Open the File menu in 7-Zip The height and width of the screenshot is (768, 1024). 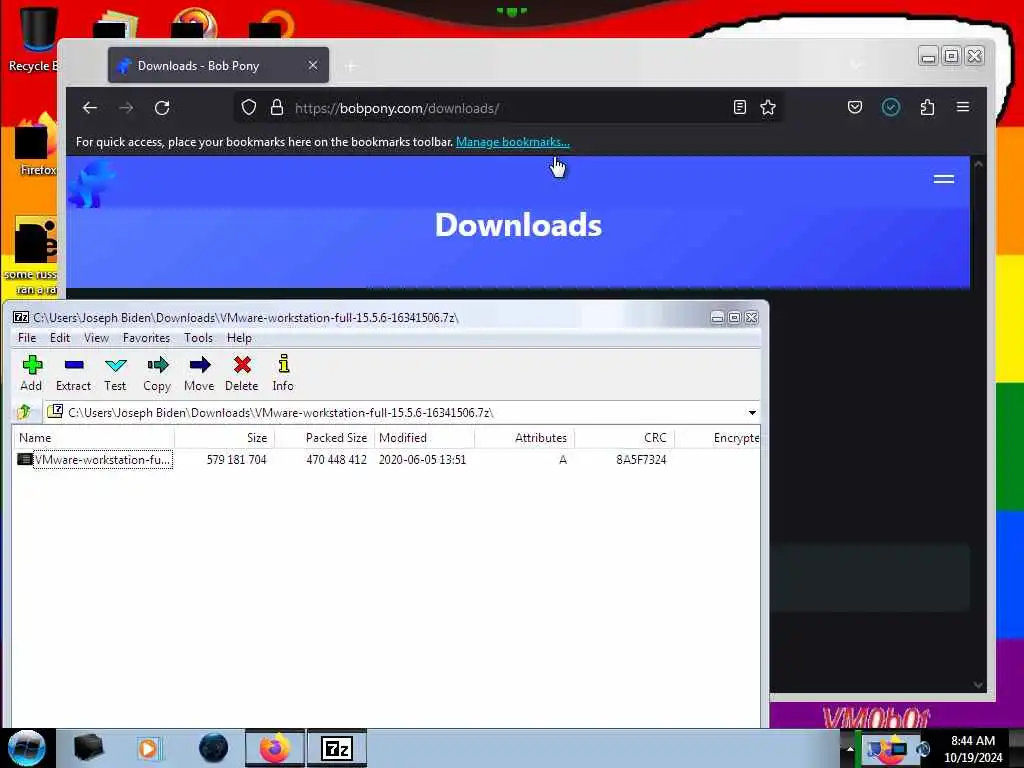tap(27, 338)
